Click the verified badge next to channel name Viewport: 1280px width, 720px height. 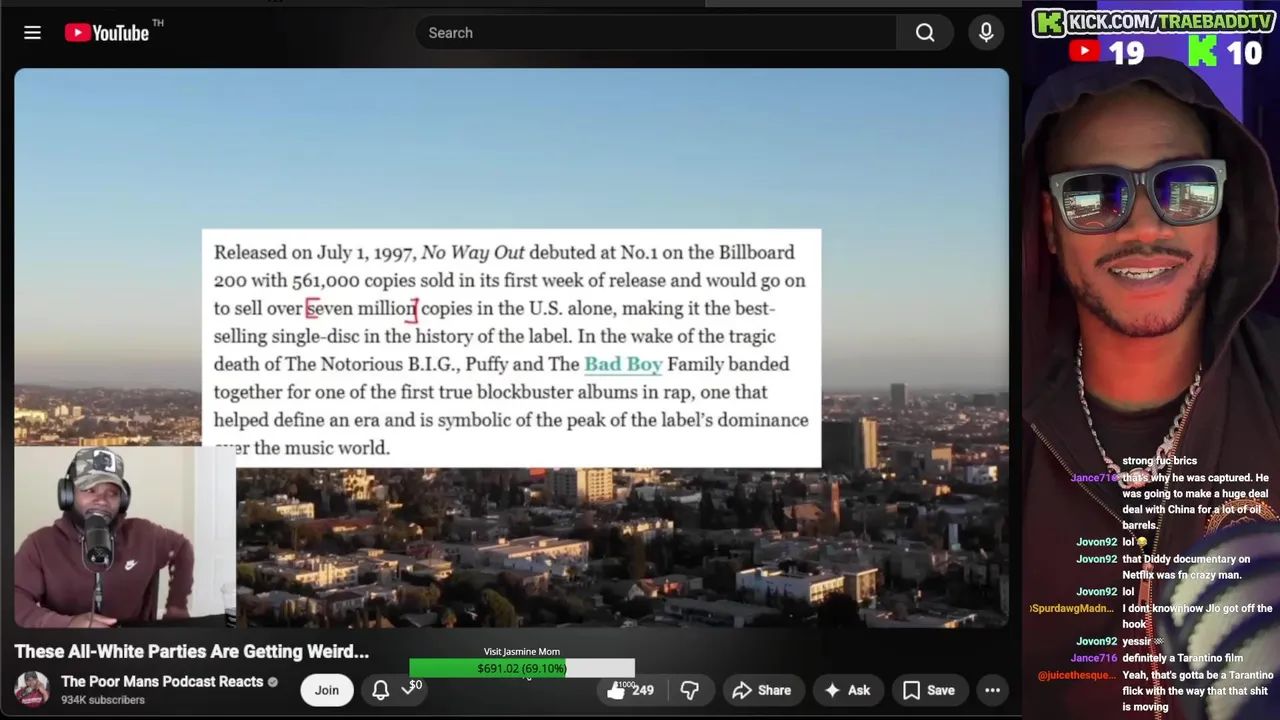click(273, 682)
